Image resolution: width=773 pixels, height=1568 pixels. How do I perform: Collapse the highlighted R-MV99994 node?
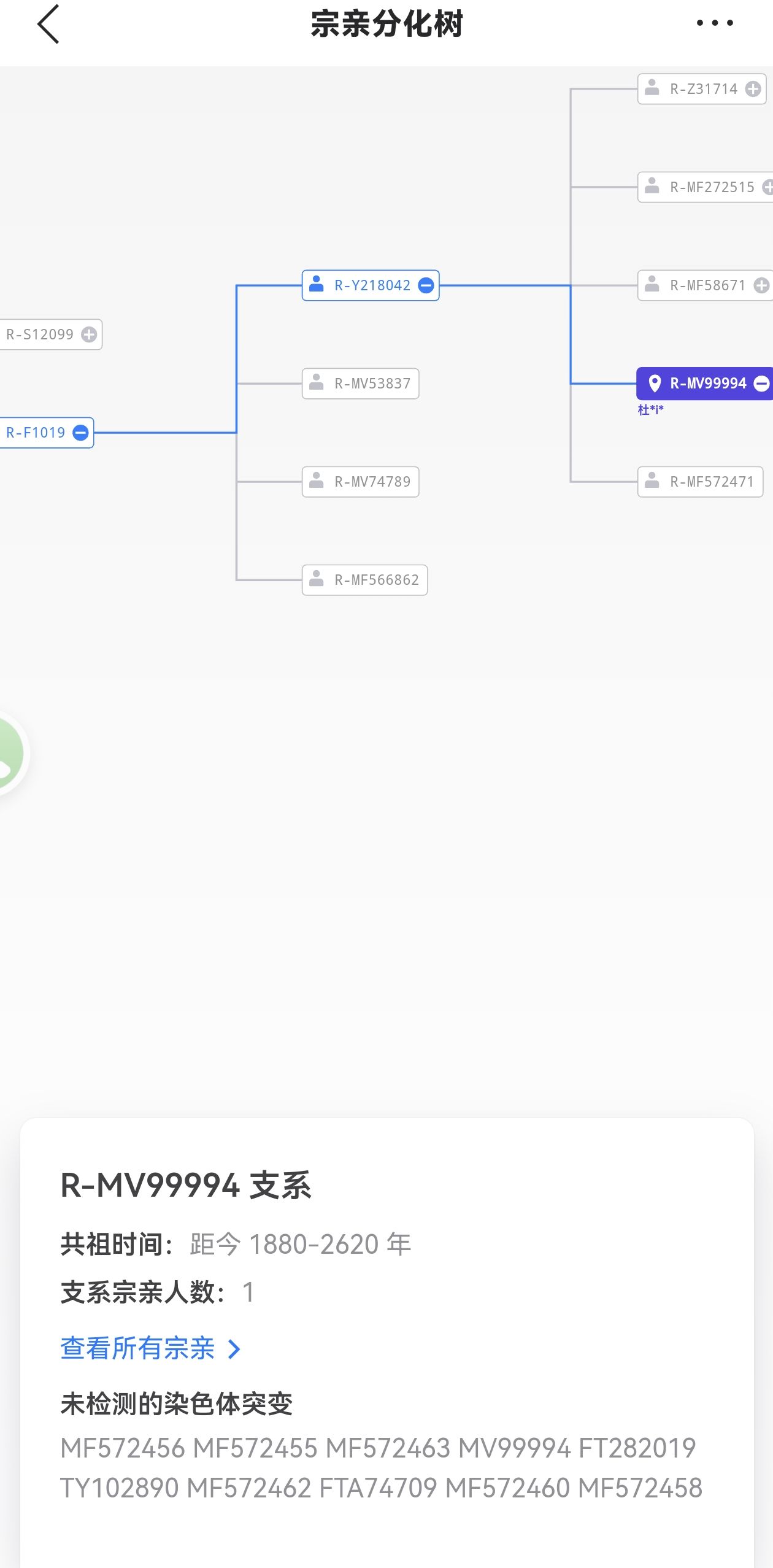click(x=761, y=384)
